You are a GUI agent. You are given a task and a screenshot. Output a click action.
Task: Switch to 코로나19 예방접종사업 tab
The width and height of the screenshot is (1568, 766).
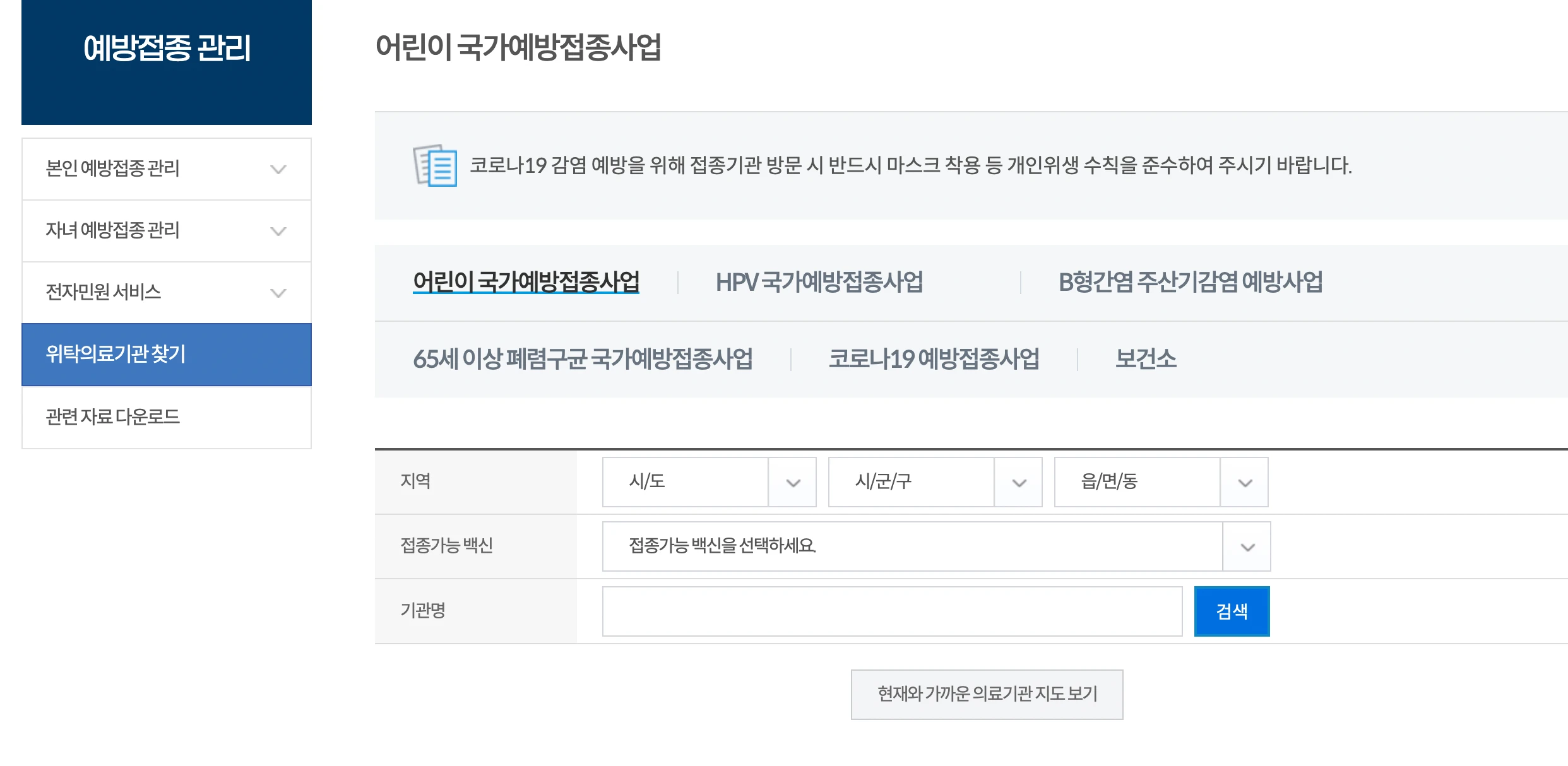point(934,359)
